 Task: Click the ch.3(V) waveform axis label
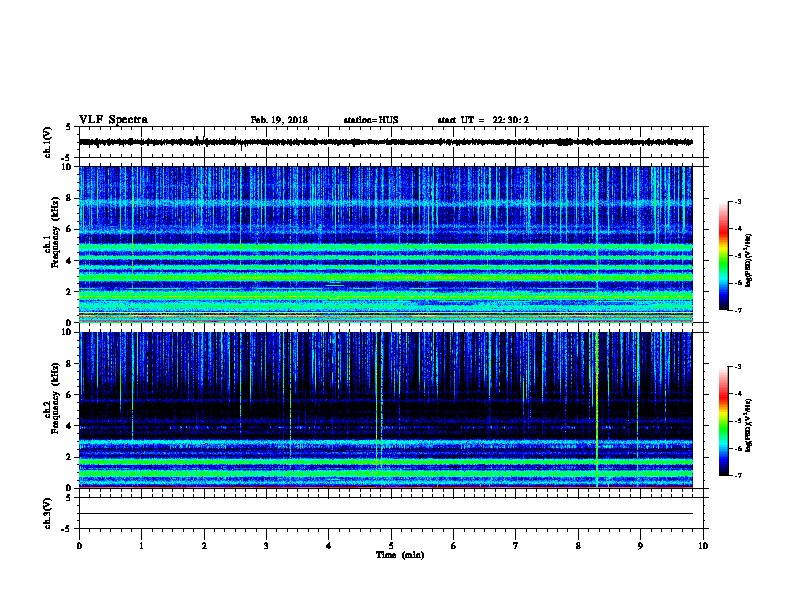(x=47, y=514)
